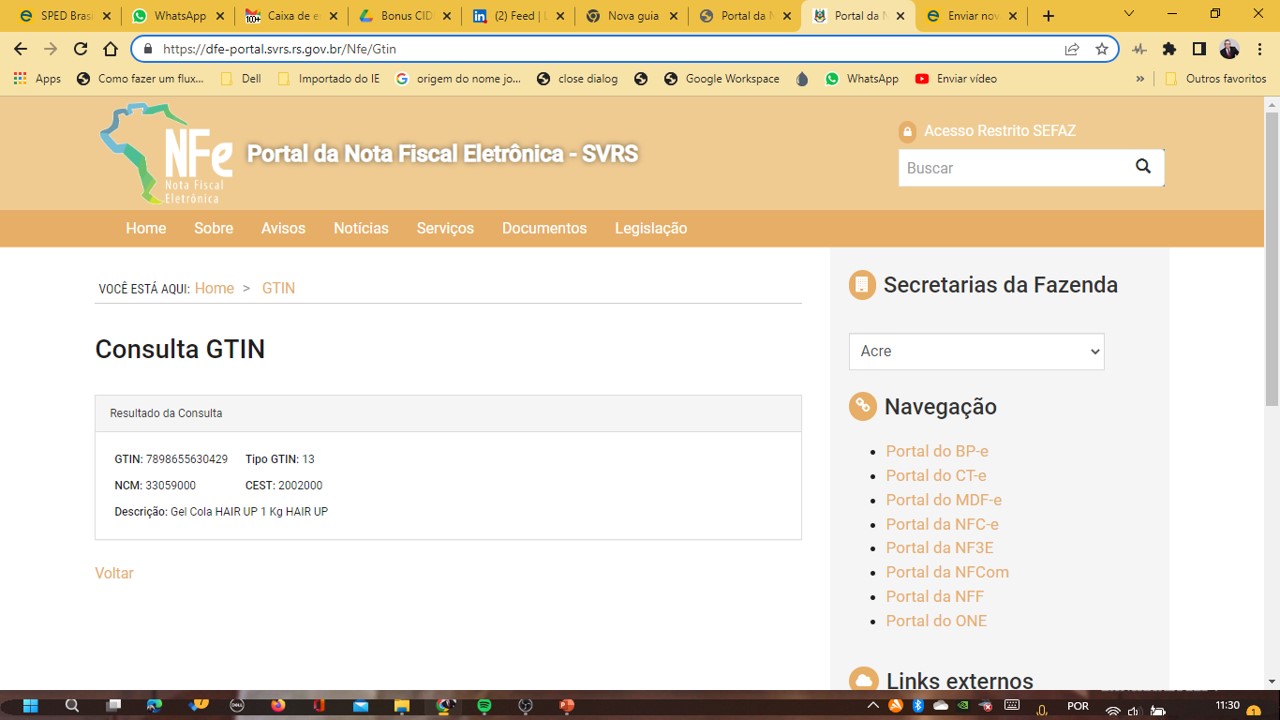Open the browser side panel icon
Viewport: 1280px width, 720px height.
tap(1199, 48)
